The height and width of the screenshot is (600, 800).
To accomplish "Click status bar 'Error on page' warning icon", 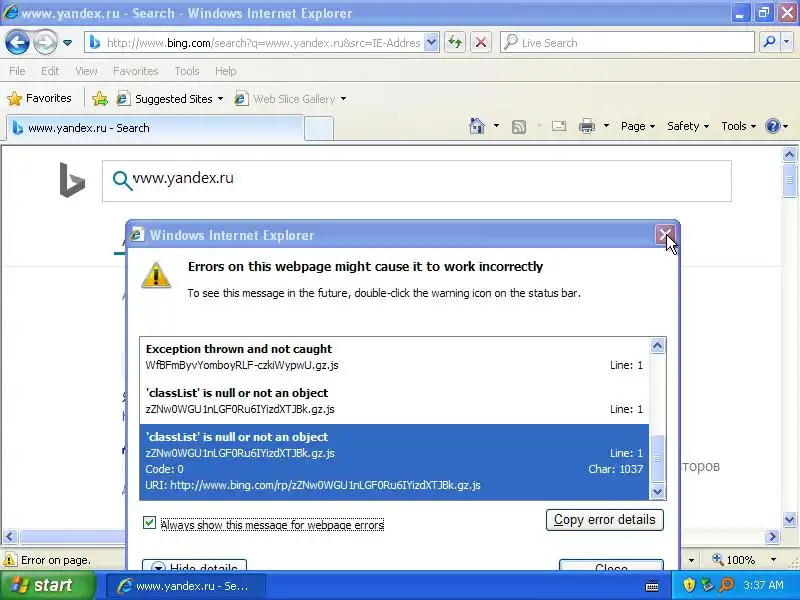I will point(10,560).
